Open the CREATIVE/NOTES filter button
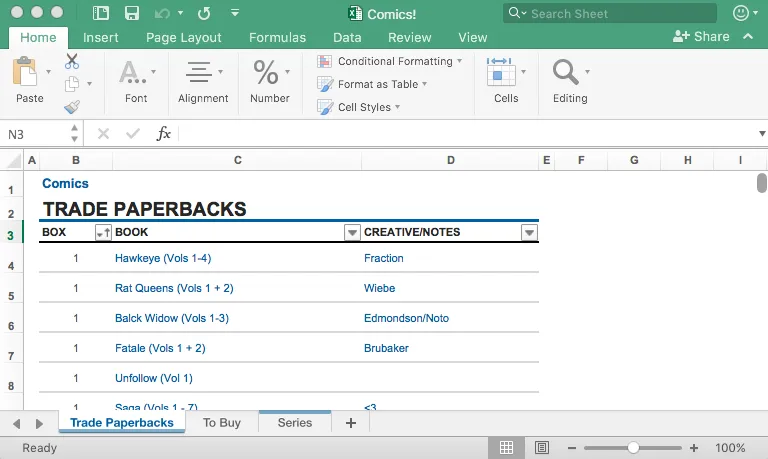 click(x=529, y=233)
